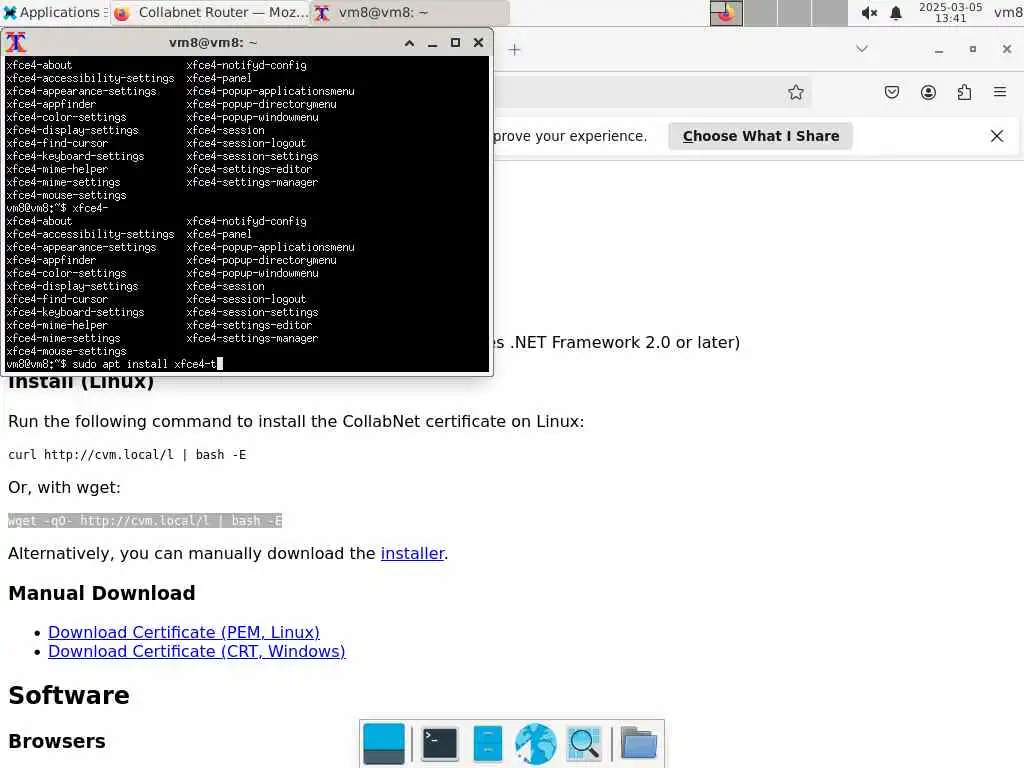Open the home folder dock icon
The height and width of the screenshot is (768, 1024).
pyautogui.click(x=638, y=744)
